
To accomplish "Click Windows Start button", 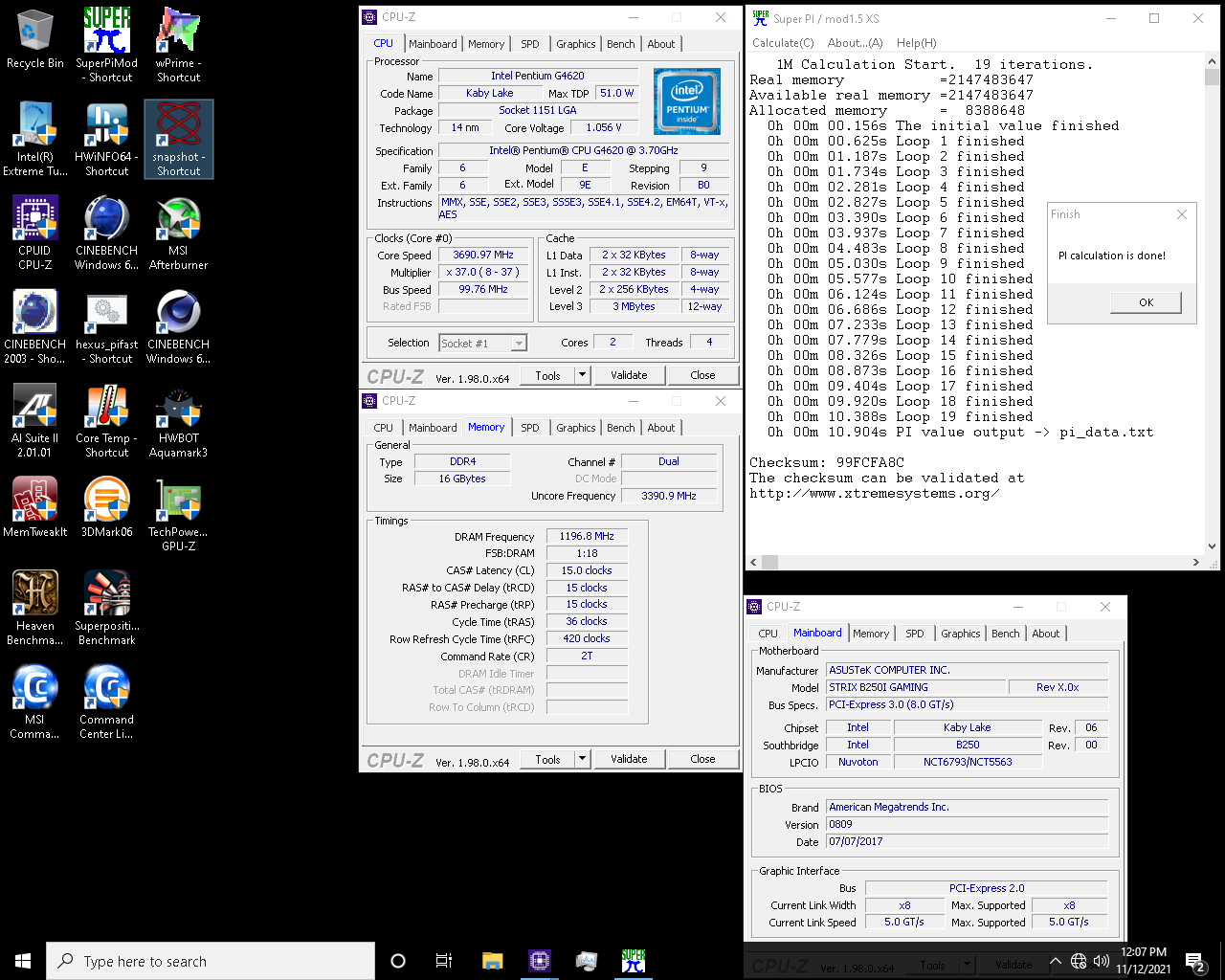I will [23, 961].
